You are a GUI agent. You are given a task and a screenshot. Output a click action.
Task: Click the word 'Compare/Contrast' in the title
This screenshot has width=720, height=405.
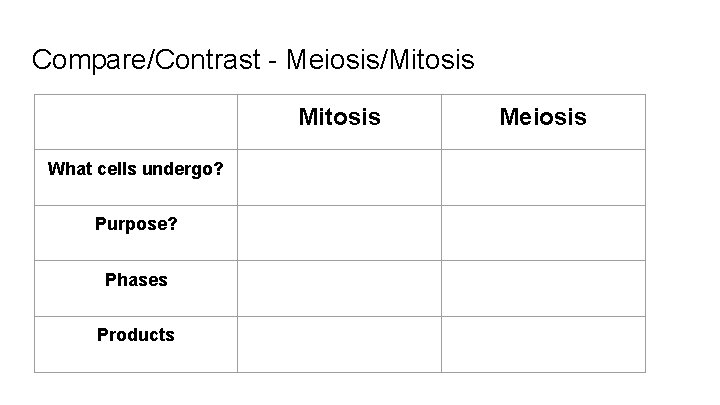(x=146, y=60)
